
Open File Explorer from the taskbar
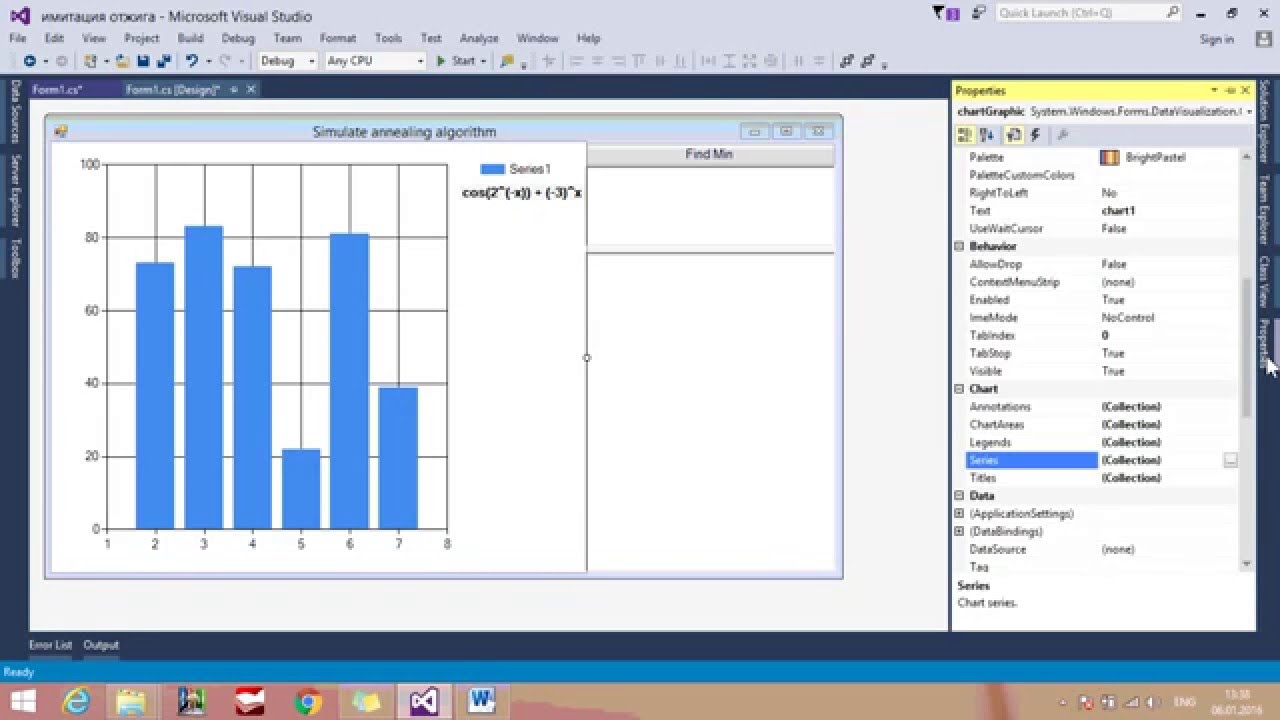point(132,701)
